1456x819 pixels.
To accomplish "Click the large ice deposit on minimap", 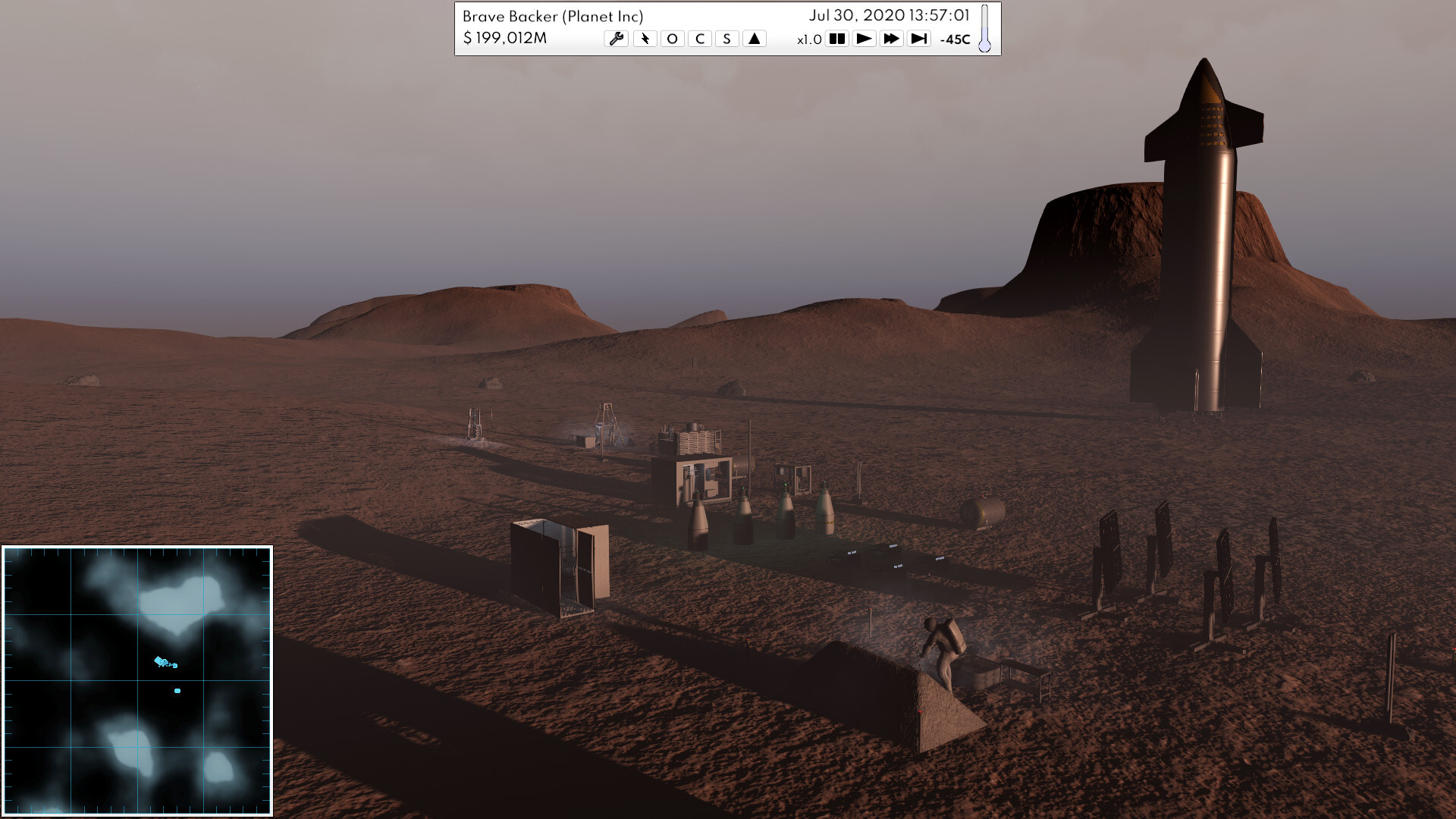I will click(x=179, y=602).
